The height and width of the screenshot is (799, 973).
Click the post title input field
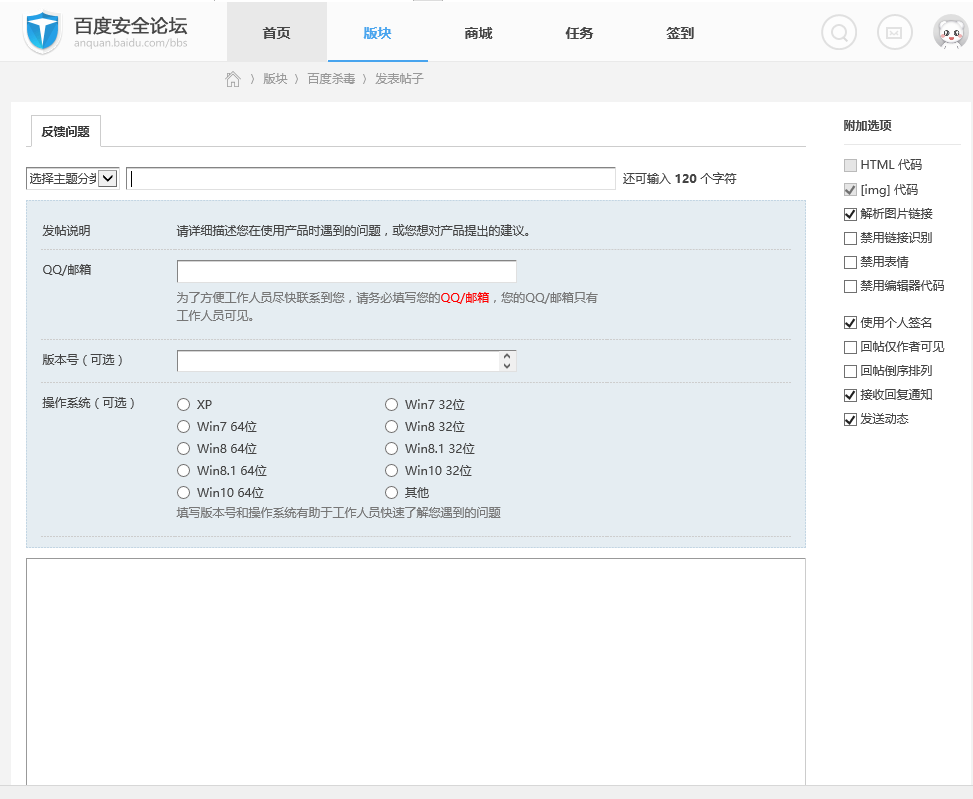(370, 178)
